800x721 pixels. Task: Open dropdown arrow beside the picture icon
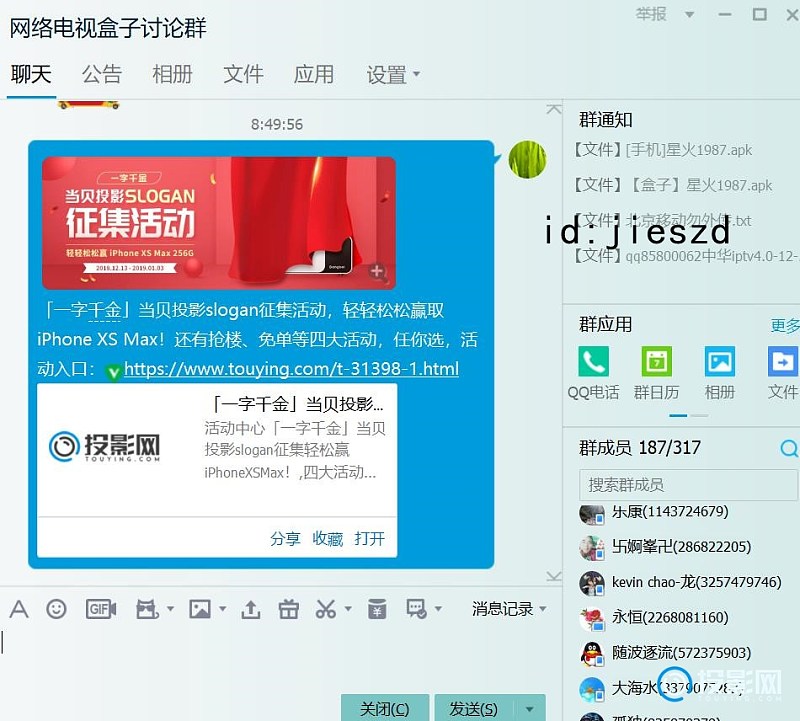pyautogui.click(x=222, y=609)
